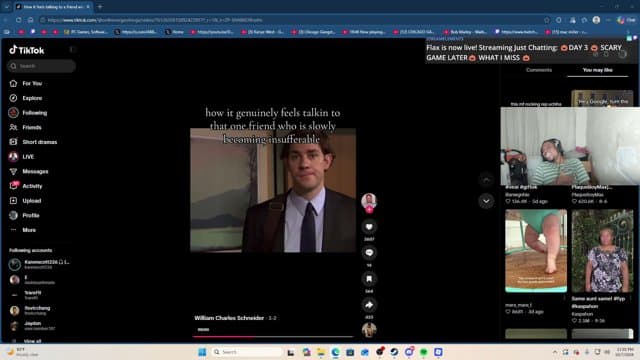Click the Windows taskbar search box

[247, 352]
